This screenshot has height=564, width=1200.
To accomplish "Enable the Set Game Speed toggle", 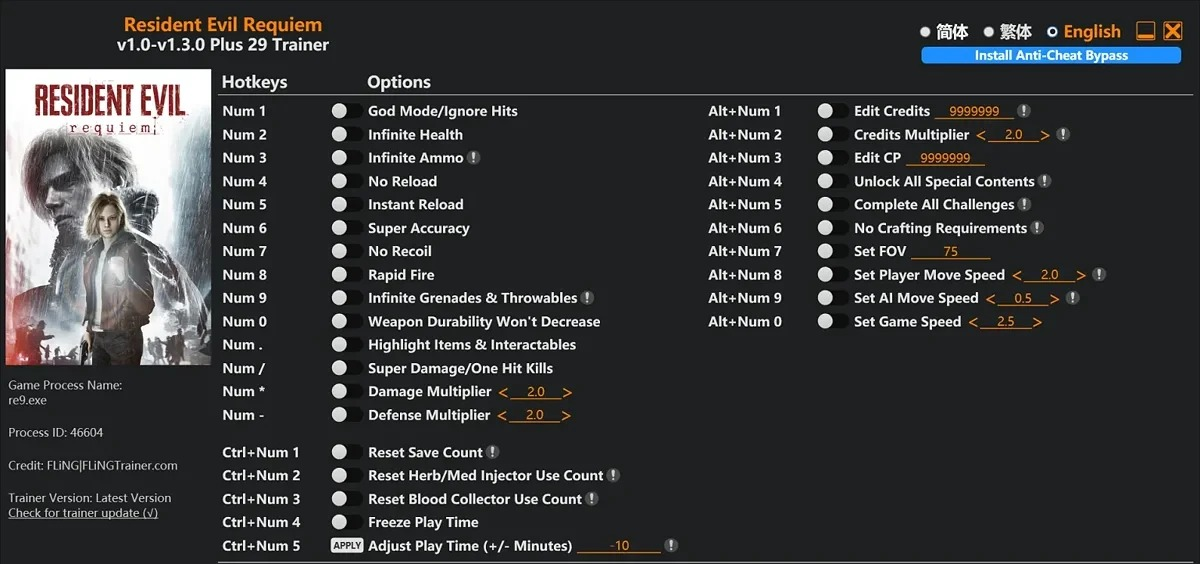I will coord(832,321).
